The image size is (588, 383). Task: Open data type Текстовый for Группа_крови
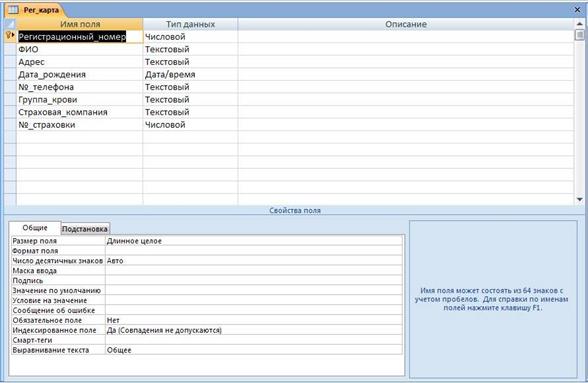click(190, 99)
